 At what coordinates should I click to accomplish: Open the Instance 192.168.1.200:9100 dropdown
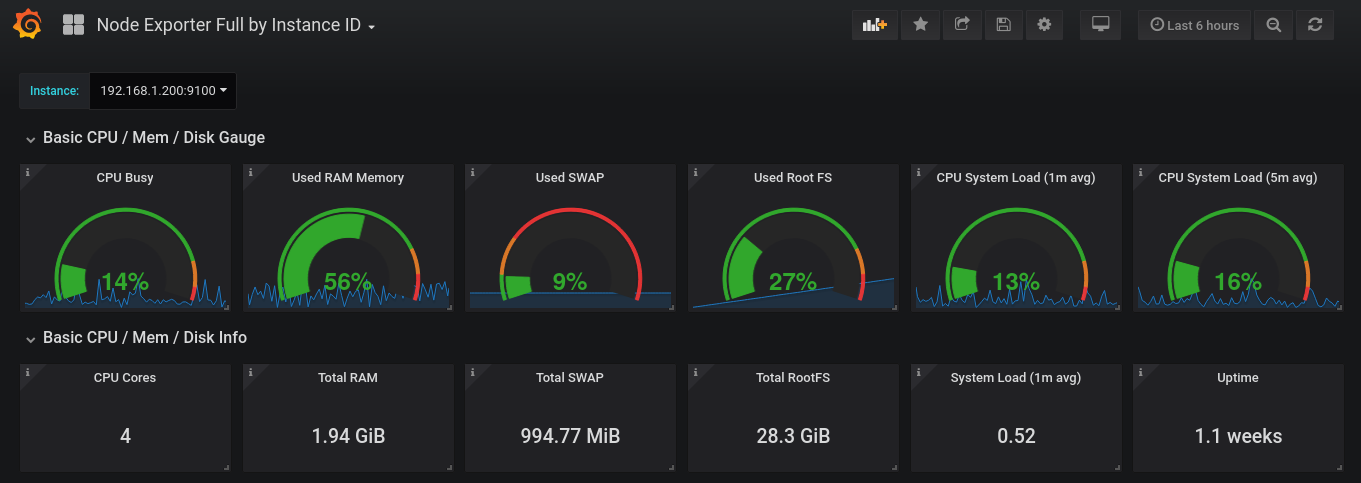(x=163, y=91)
